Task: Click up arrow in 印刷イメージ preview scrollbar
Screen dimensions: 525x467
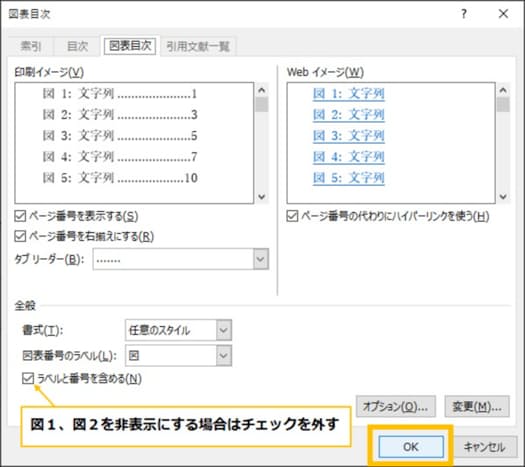Action: click(262, 90)
